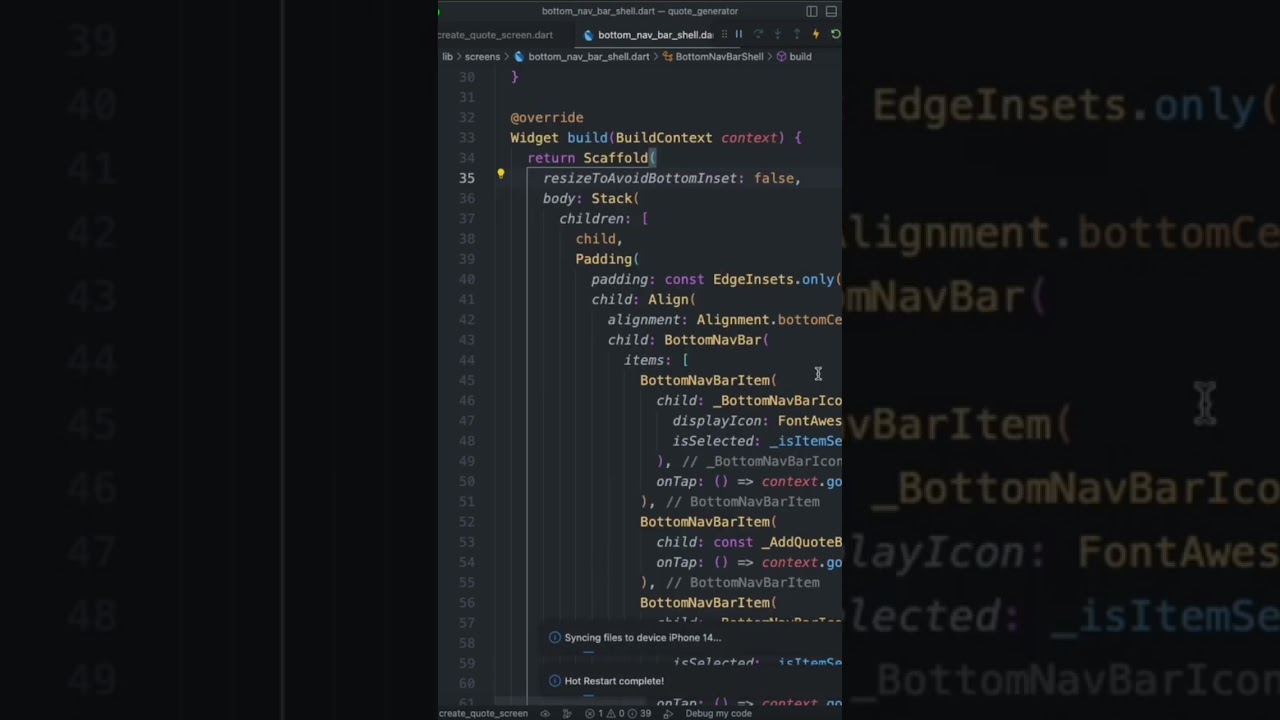1280x720 pixels.
Task: Click the debug Step Over arrow
Action: click(x=758, y=34)
